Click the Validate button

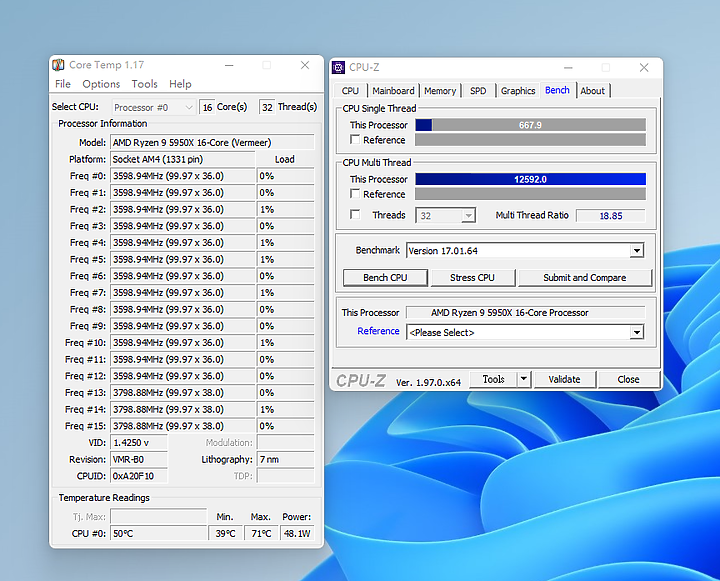[564, 379]
